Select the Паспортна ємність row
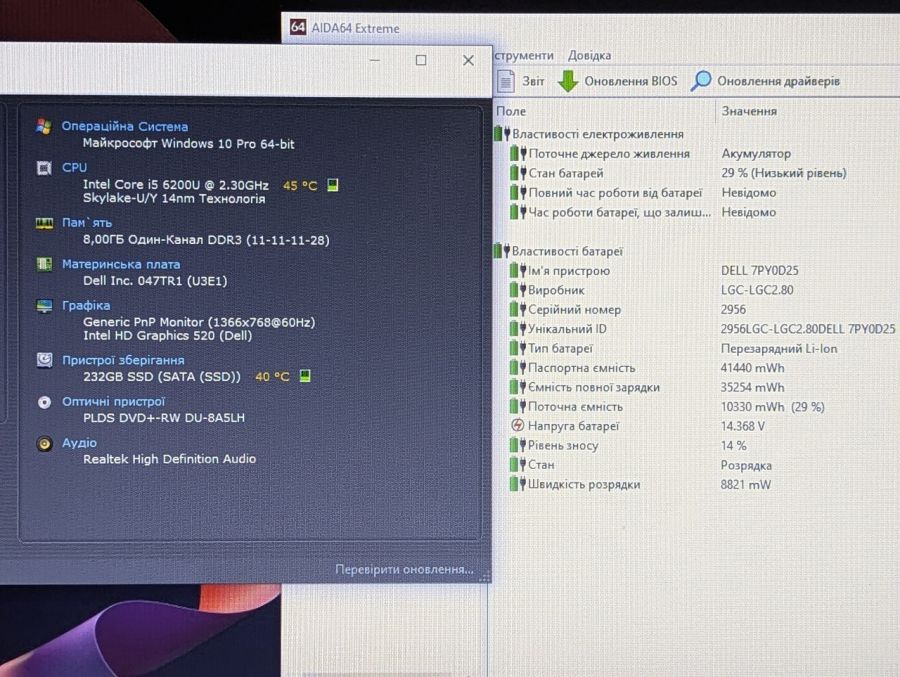This screenshot has height=677, width=900. point(647,367)
